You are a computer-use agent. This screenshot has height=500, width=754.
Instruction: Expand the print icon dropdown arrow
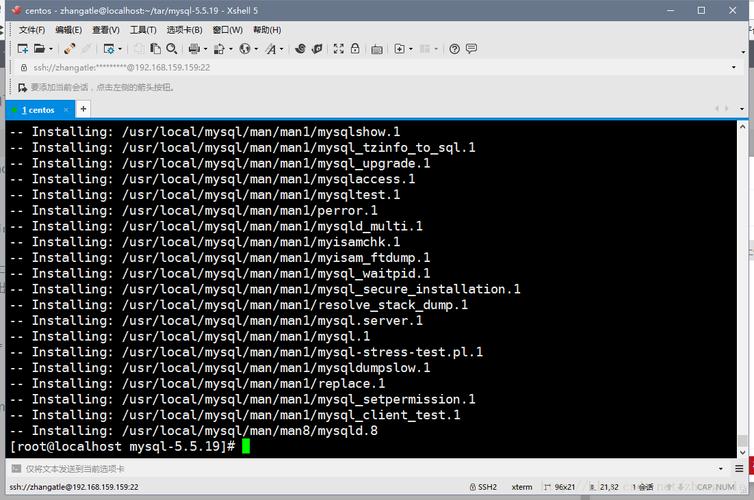click(205, 48)
